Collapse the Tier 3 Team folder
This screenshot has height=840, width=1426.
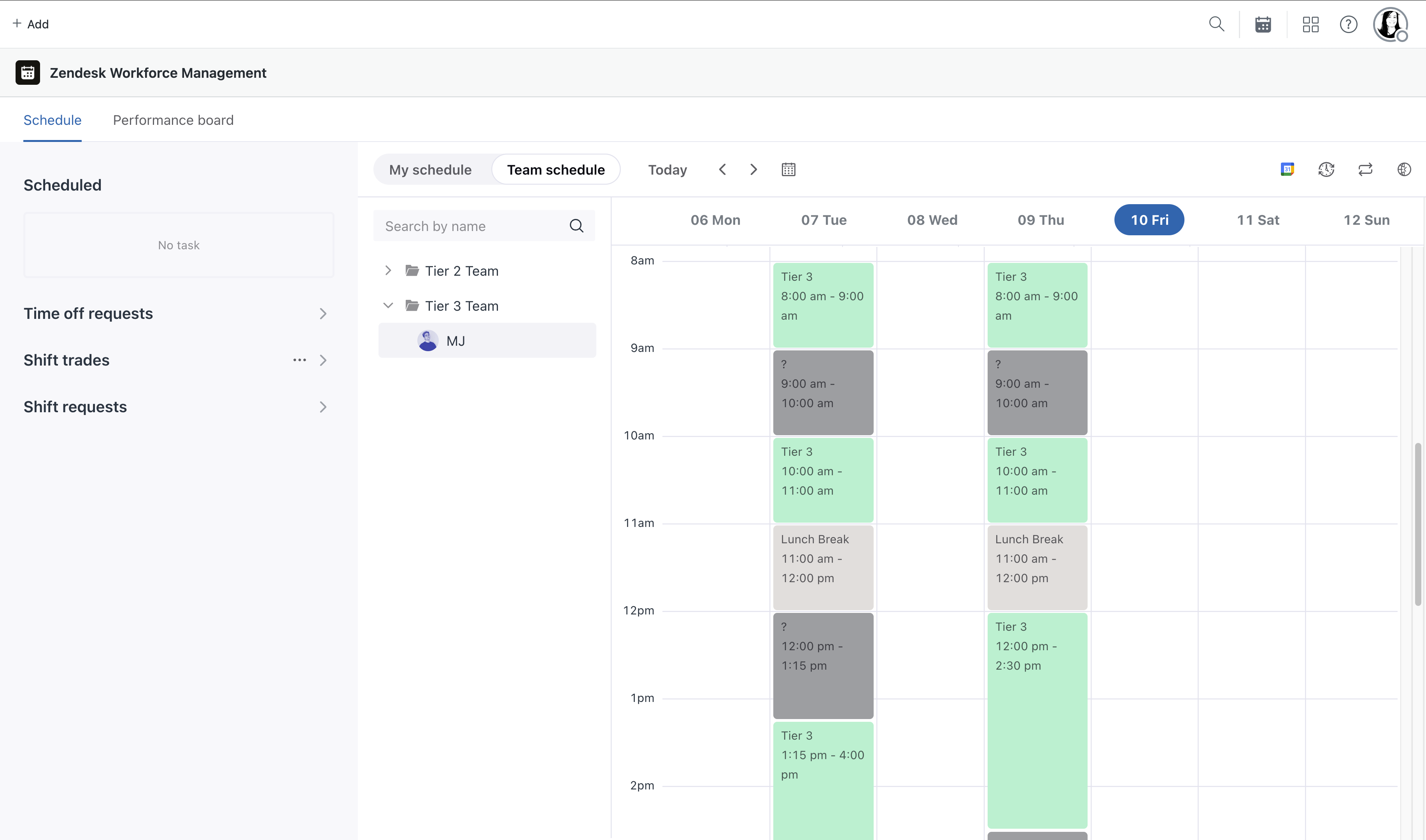click(388, 306)
